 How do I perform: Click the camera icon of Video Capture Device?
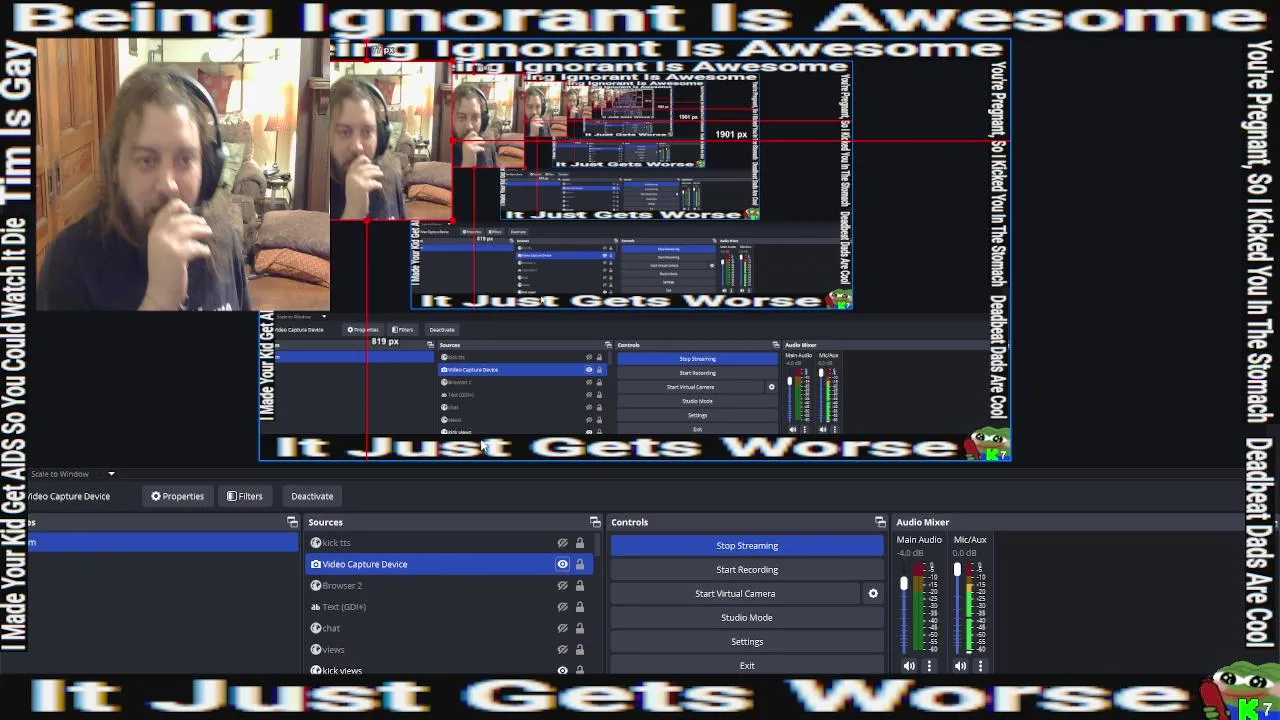point(316,564)
